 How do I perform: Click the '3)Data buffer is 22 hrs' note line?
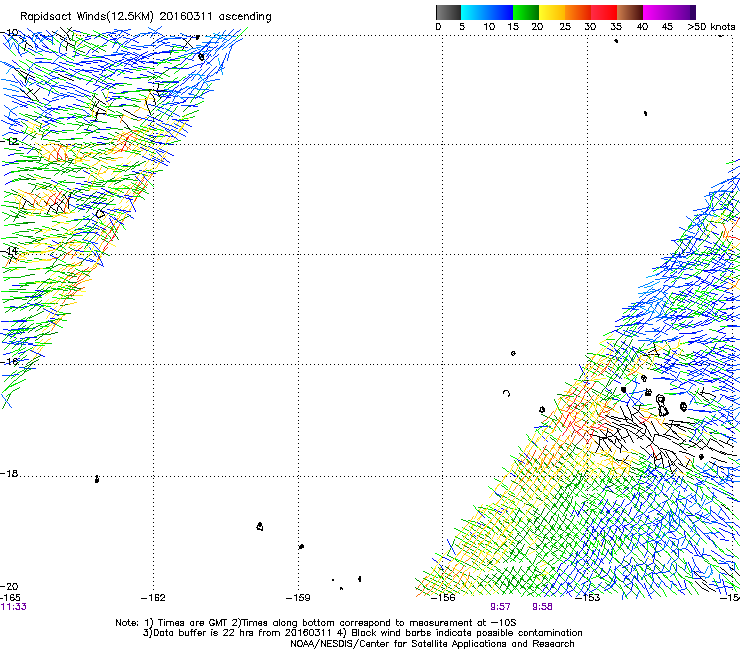[x=362, y=633]
